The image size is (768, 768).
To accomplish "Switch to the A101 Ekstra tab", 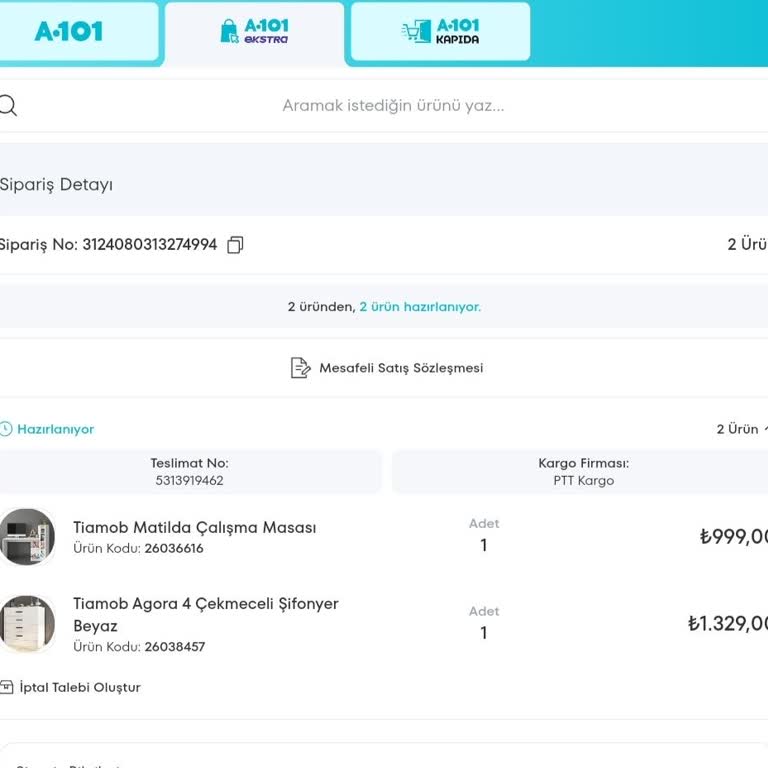I will pyautogui.click(x=254, y=32).
